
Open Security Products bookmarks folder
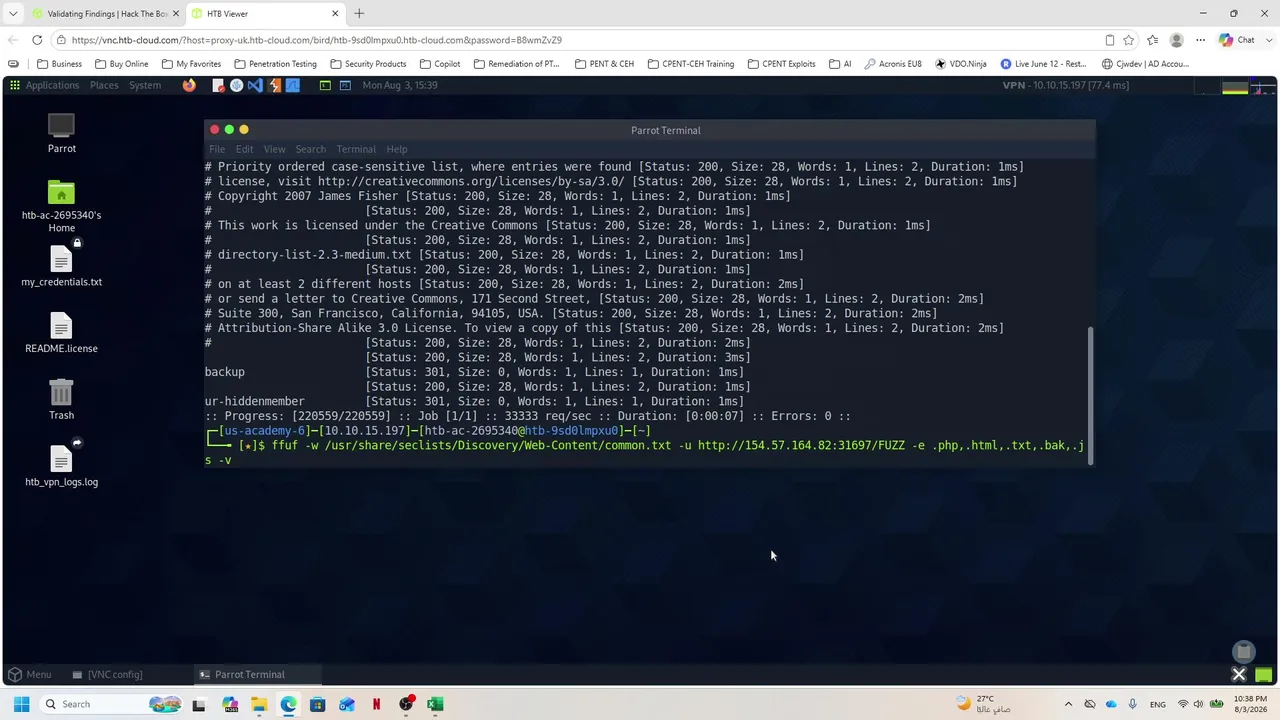[368, 64]
